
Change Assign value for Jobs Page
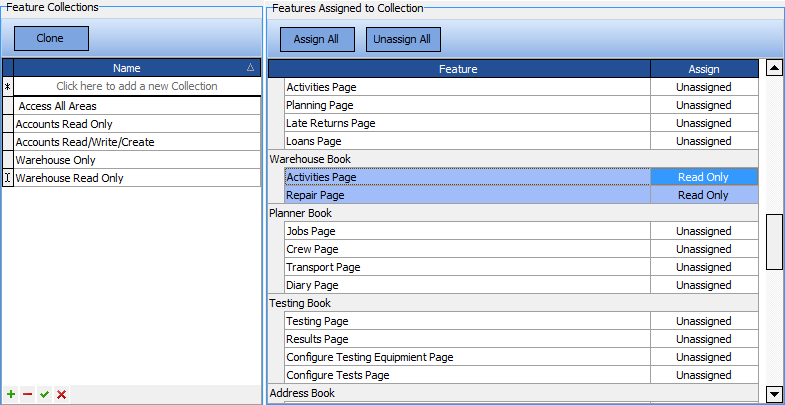pyautogui.click(x=703, y=231)
